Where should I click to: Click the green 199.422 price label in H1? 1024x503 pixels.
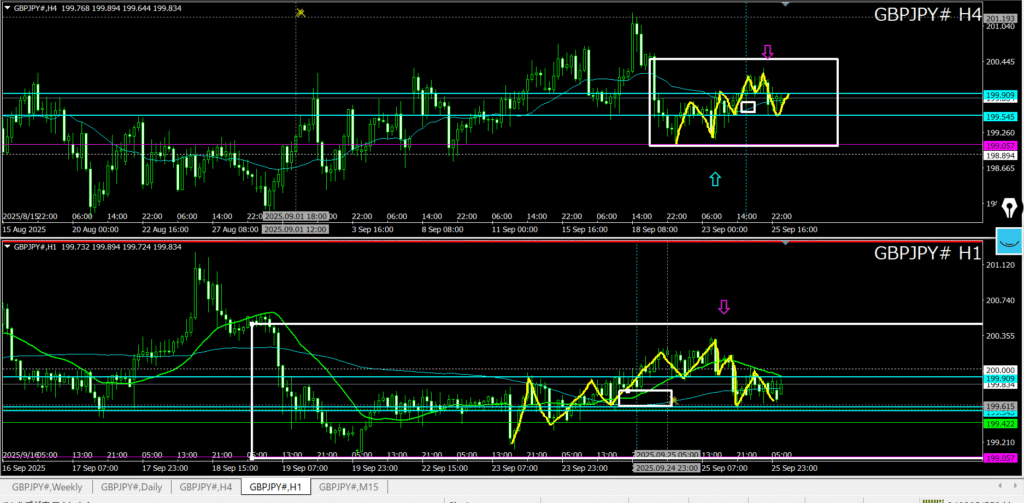1000,423
